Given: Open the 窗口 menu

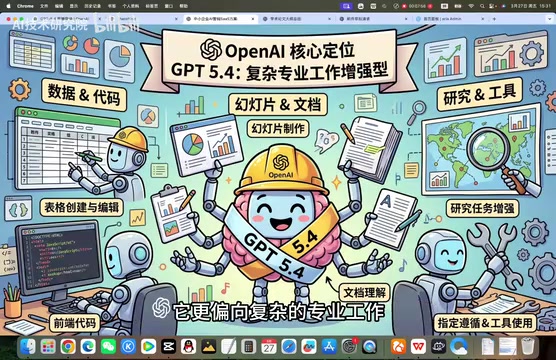Looking at the screenshot, I should pos(169,6).
